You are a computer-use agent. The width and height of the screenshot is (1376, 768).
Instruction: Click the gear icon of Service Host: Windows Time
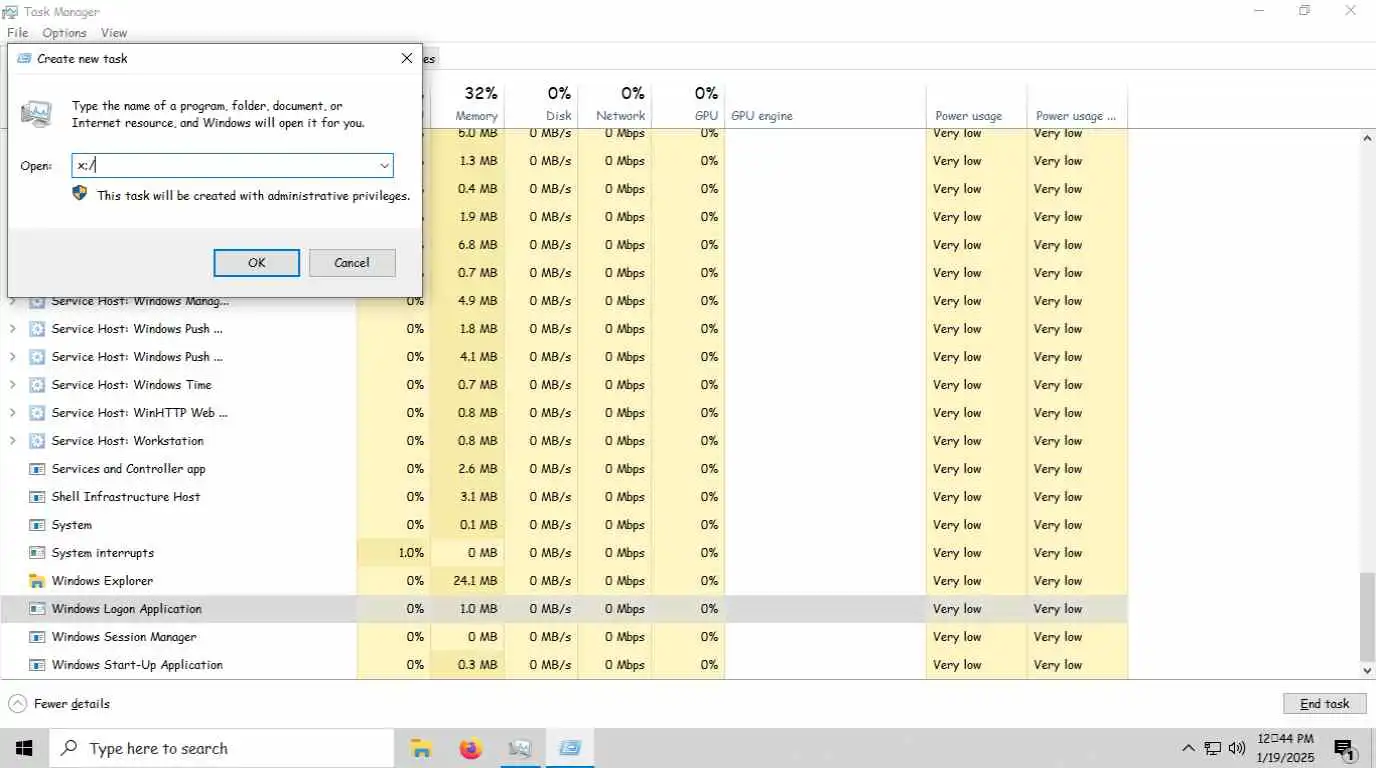pos(37,385)
